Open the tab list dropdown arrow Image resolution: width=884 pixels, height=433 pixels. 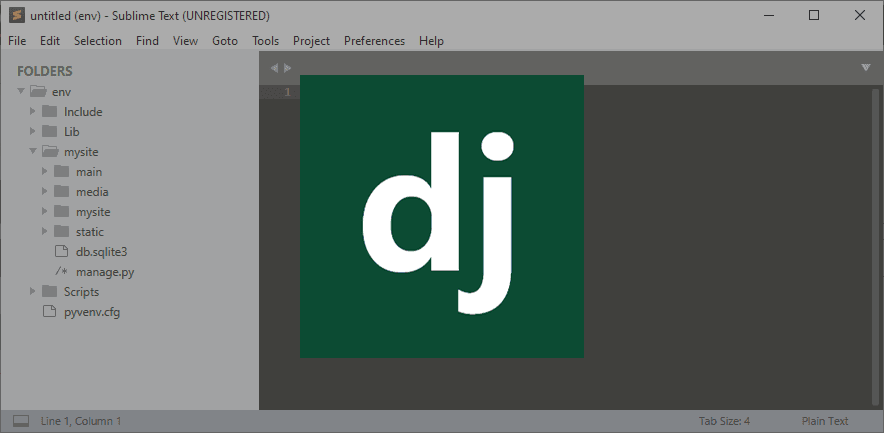coord(866,68)
